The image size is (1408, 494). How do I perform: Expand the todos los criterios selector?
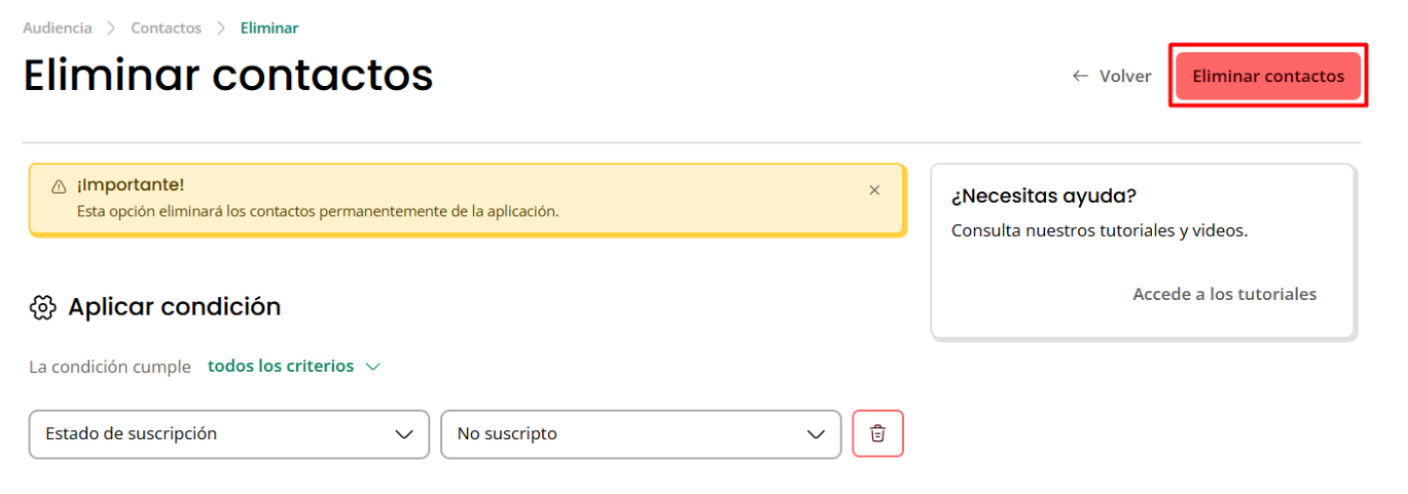pos(294,366)
